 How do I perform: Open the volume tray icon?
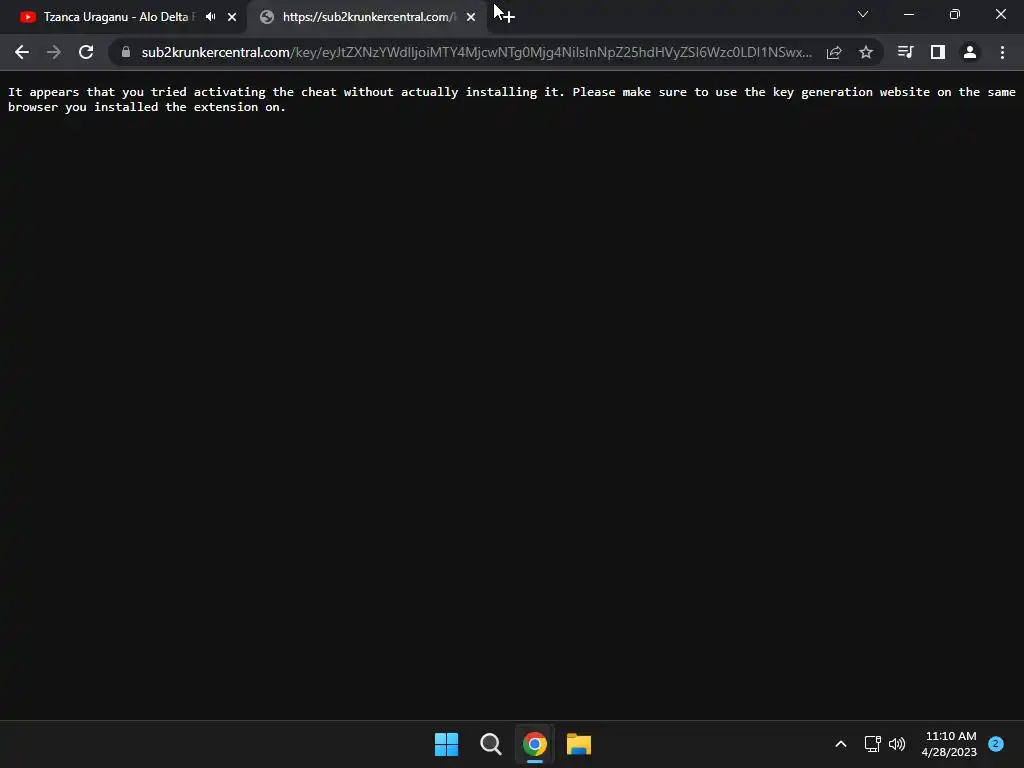897,744
